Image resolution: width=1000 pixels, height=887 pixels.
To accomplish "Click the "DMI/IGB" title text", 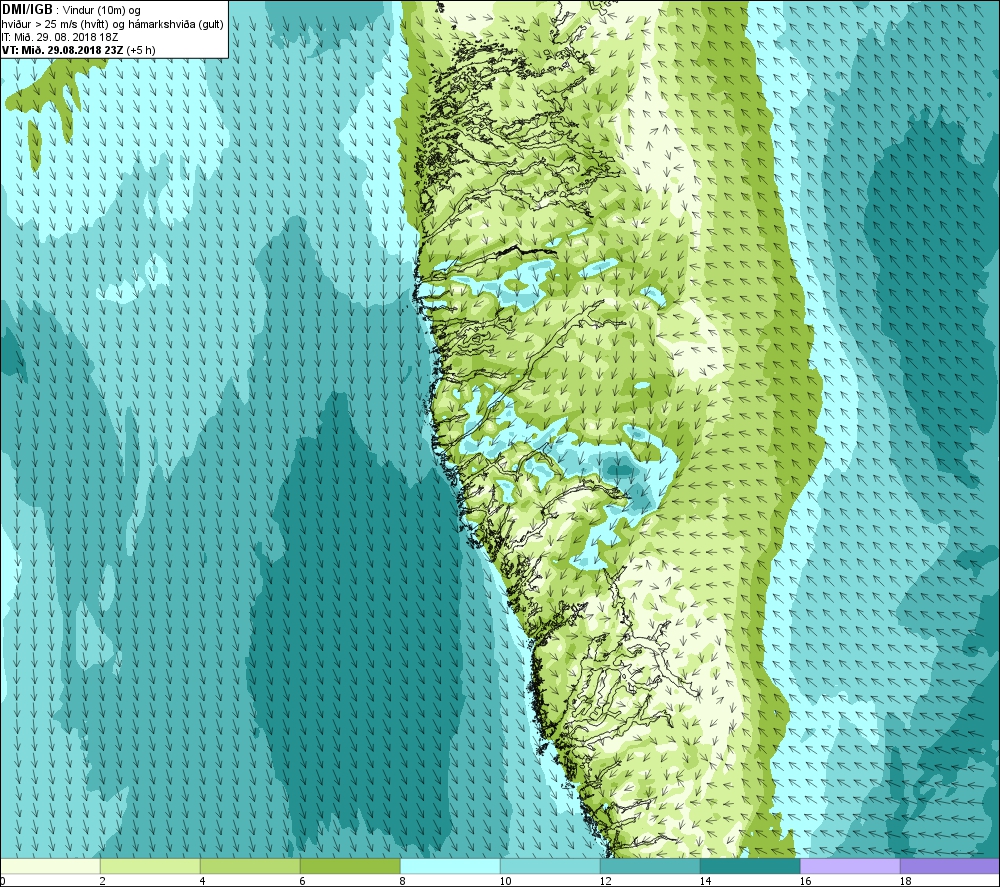I will [27, 10].
